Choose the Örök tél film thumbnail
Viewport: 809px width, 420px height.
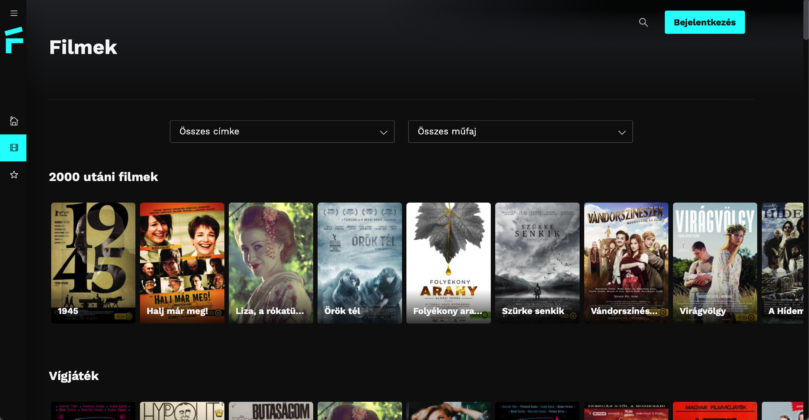[360, 262]
